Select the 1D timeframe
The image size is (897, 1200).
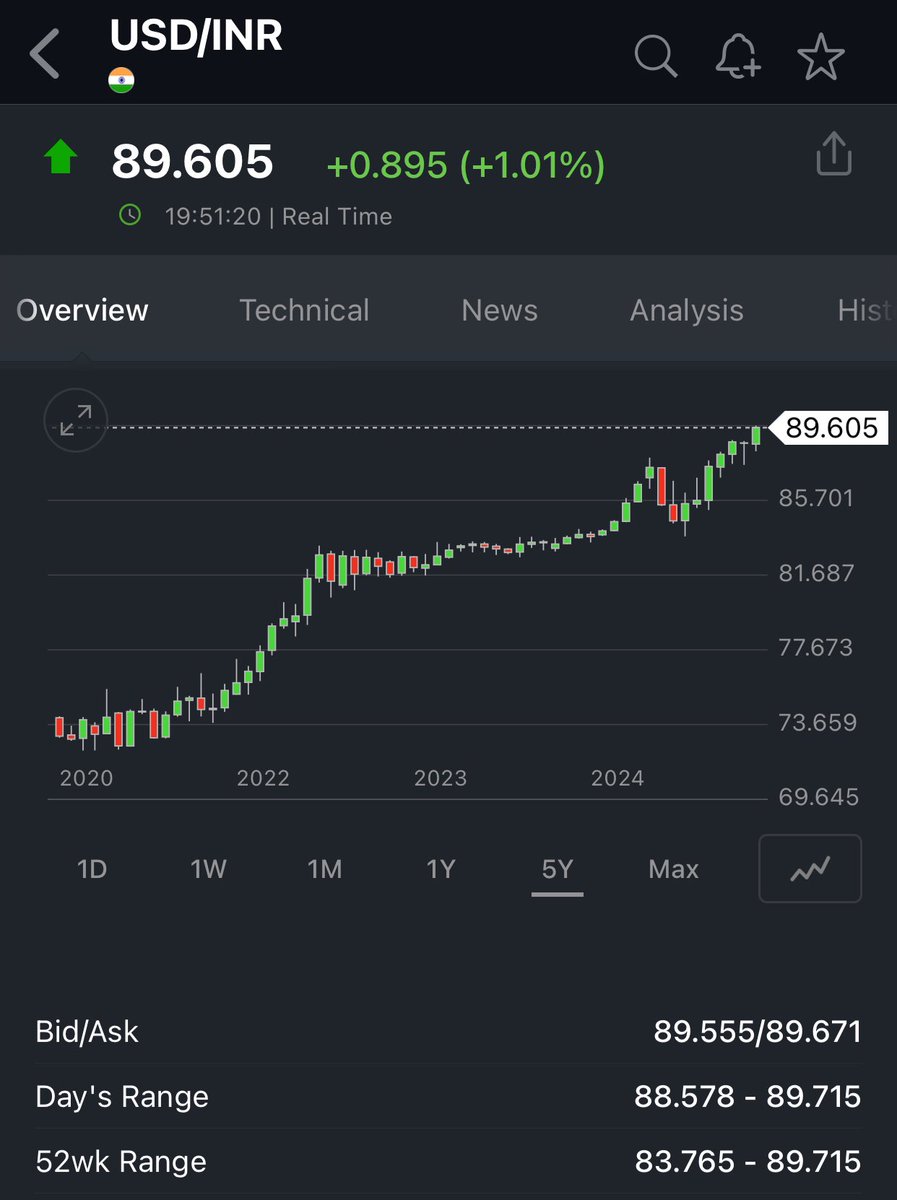pyautogui.click(x=91, y=868)
